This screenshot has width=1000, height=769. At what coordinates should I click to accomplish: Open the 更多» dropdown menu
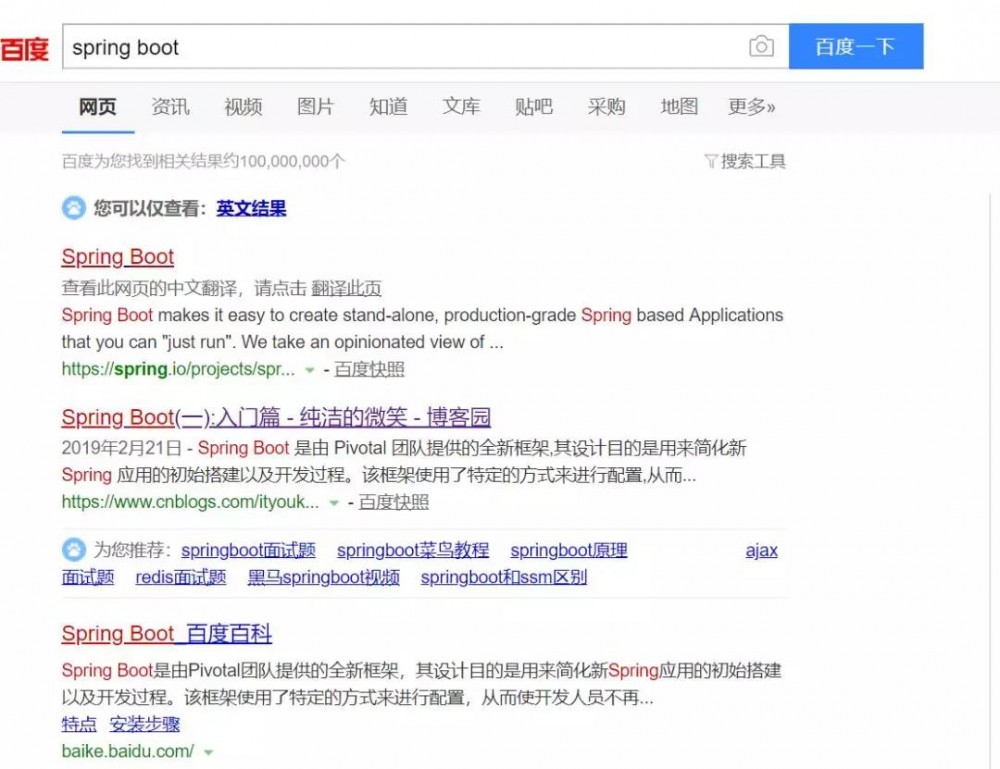[x=750, y=107]
